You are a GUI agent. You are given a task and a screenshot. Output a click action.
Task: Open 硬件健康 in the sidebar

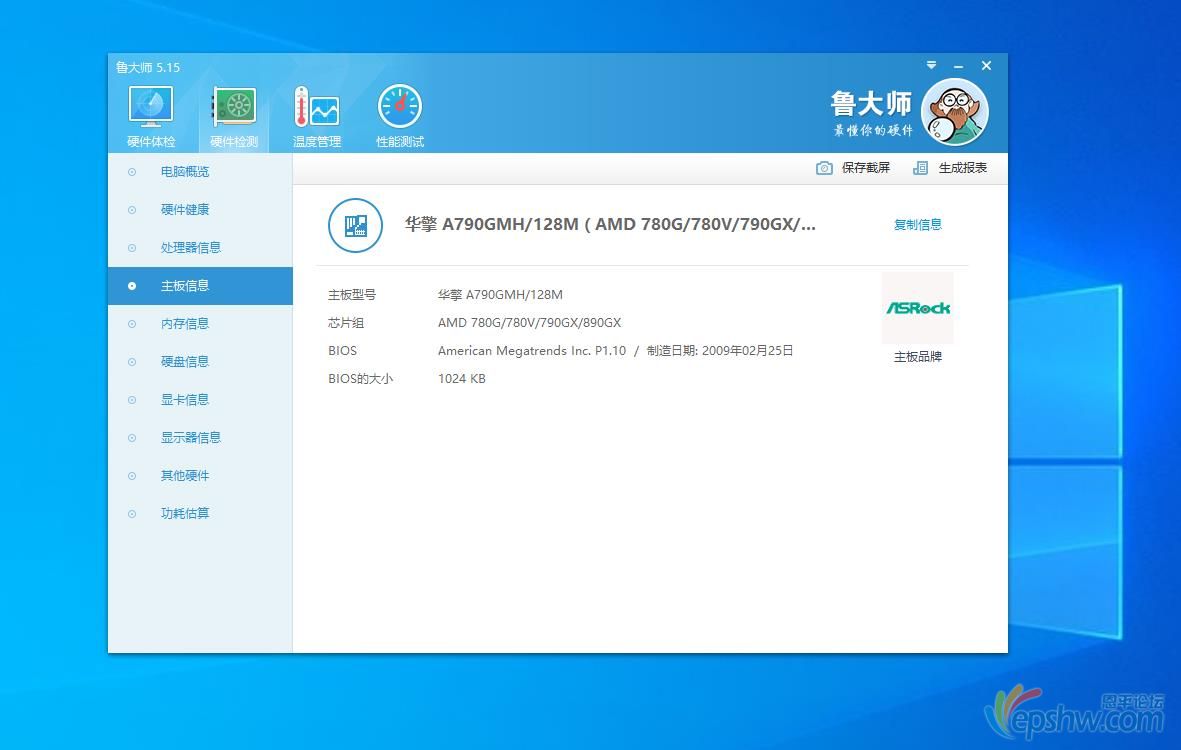click(200, 209)
